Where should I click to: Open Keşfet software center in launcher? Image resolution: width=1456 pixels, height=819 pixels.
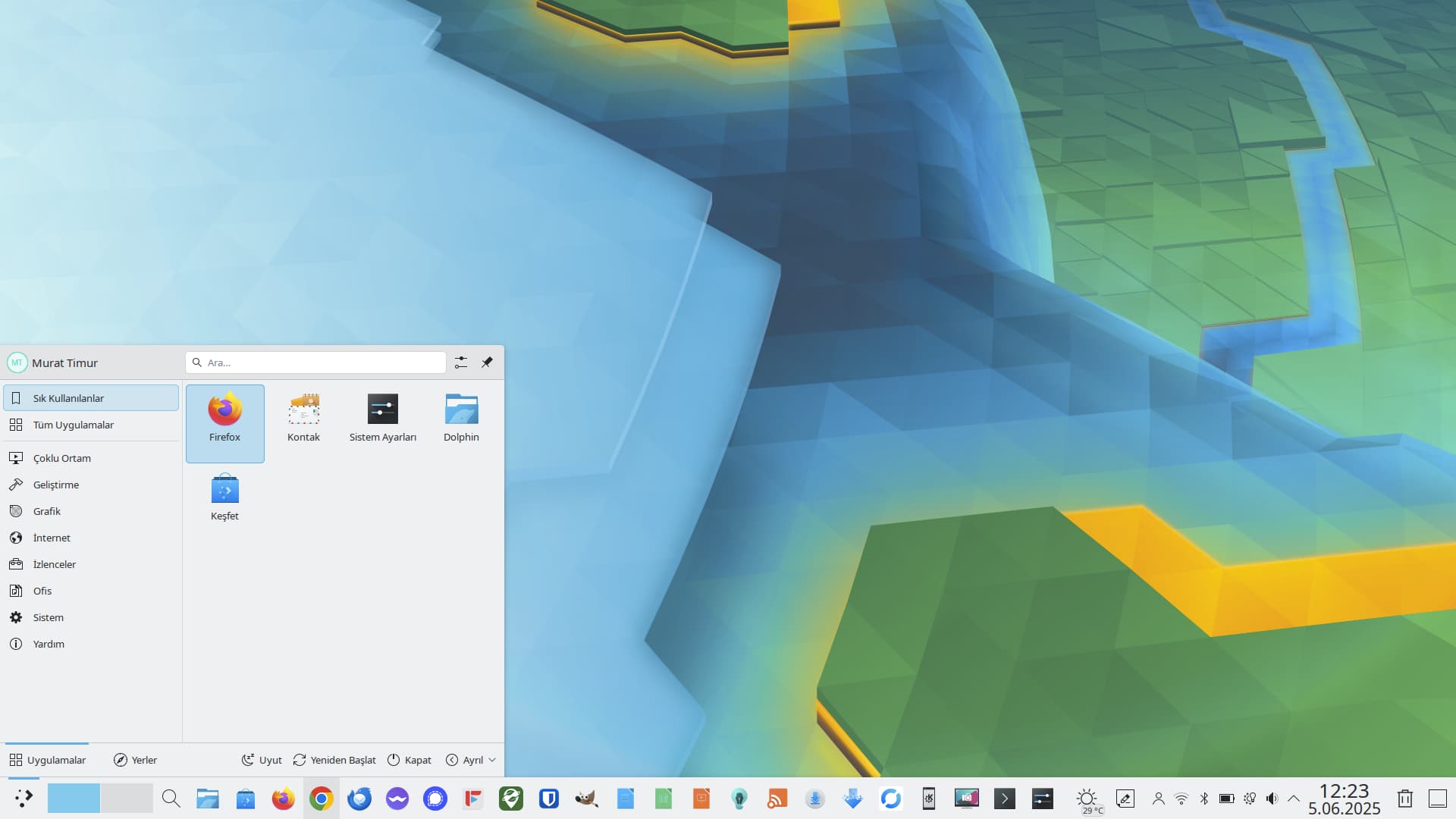(224, 502)
